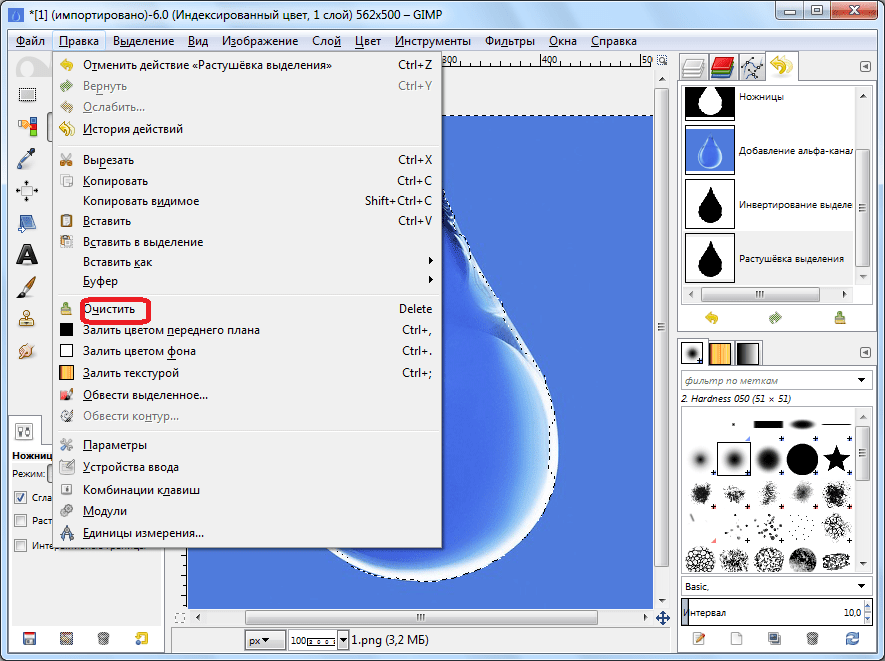Choose Очистить from the Правка menu
The width and height of the screenshot is (885, 661).
pyautogui.click(x=109, y=309)
